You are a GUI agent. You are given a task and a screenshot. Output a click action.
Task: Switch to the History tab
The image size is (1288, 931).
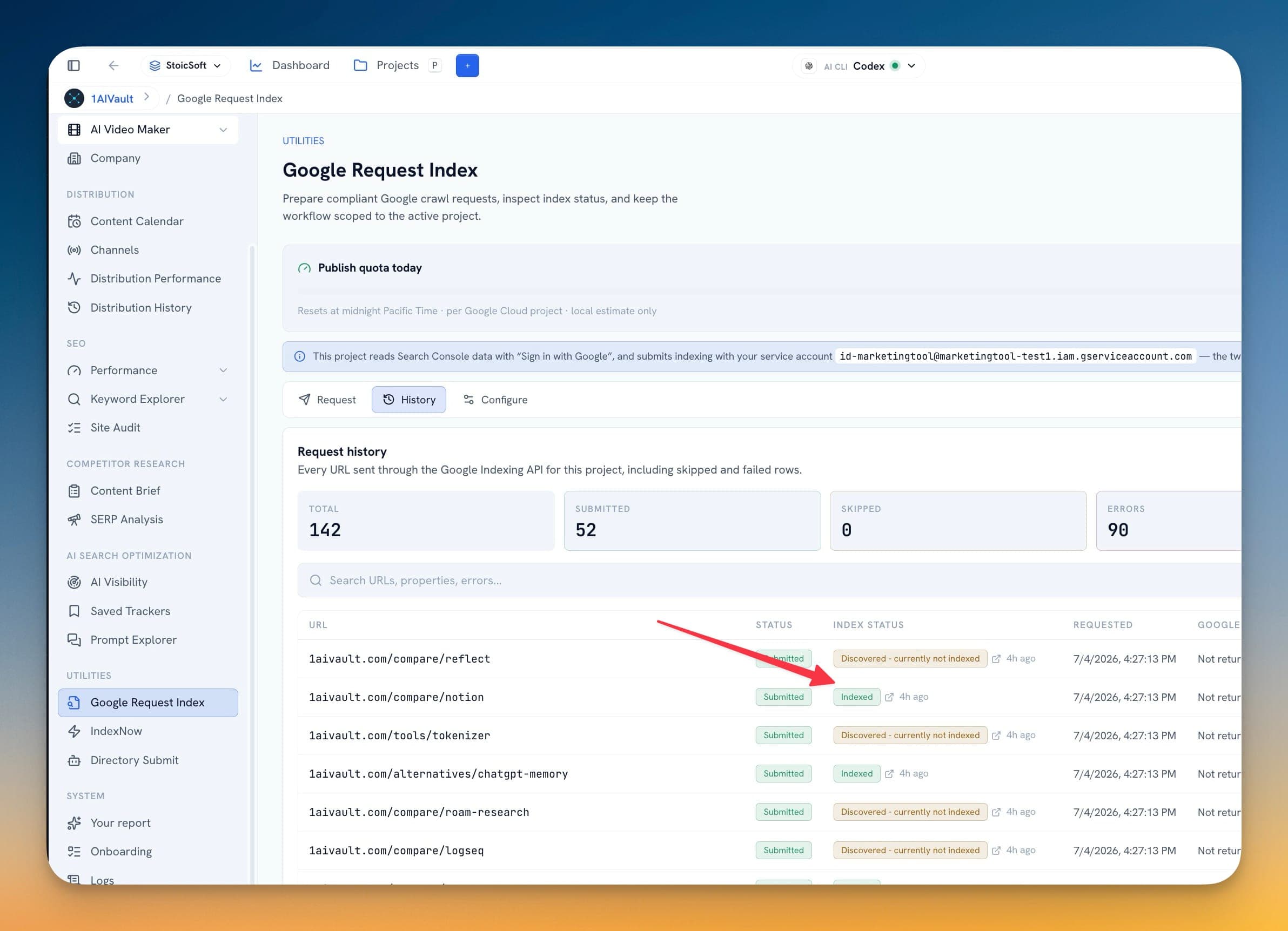coord(409,400)
